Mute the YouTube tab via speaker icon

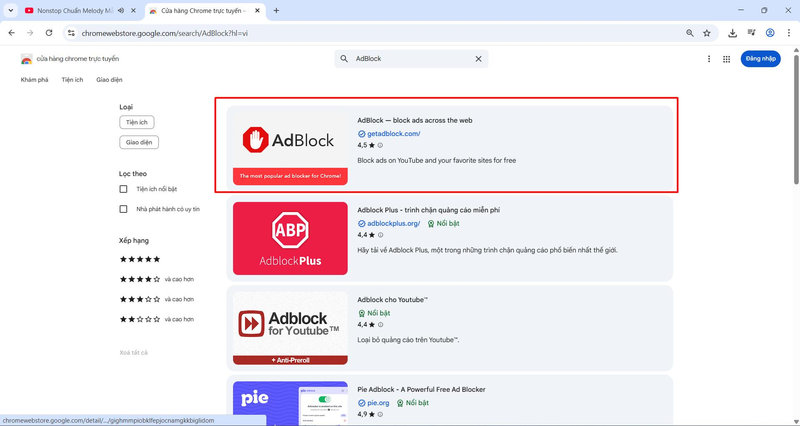pos(121,10)
